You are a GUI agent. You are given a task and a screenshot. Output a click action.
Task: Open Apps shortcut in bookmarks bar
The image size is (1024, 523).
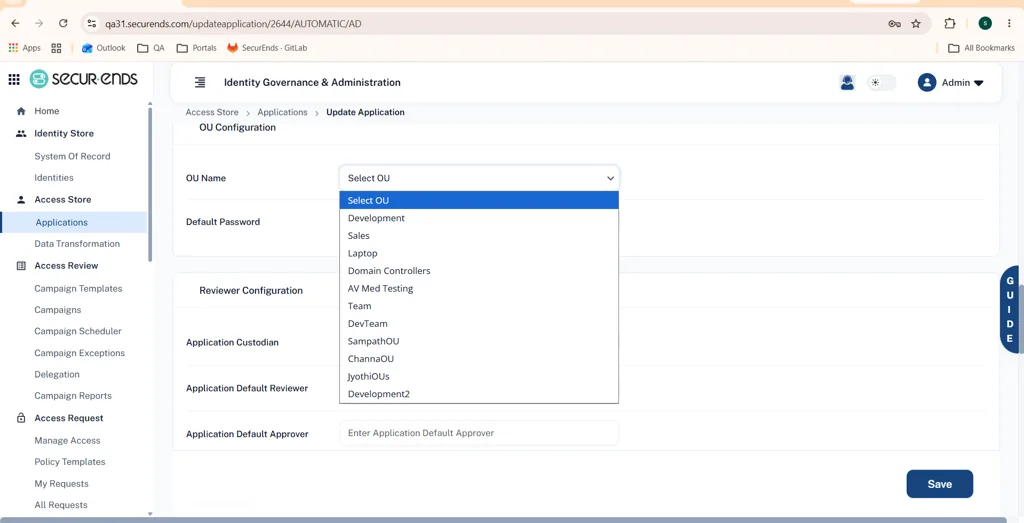[x=25, y=48]
